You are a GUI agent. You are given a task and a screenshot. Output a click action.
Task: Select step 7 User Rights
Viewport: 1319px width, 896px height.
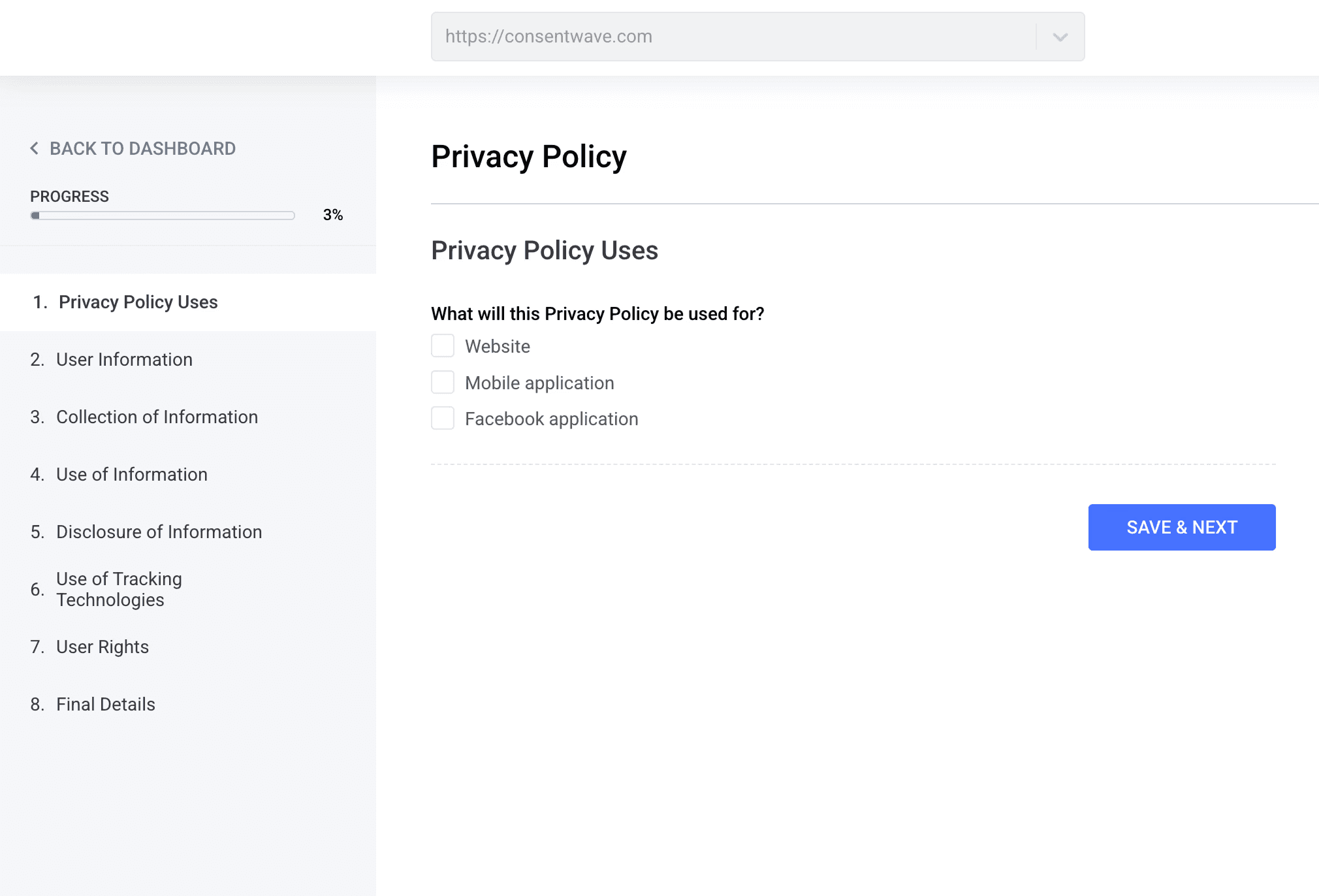tap(103, 647)
